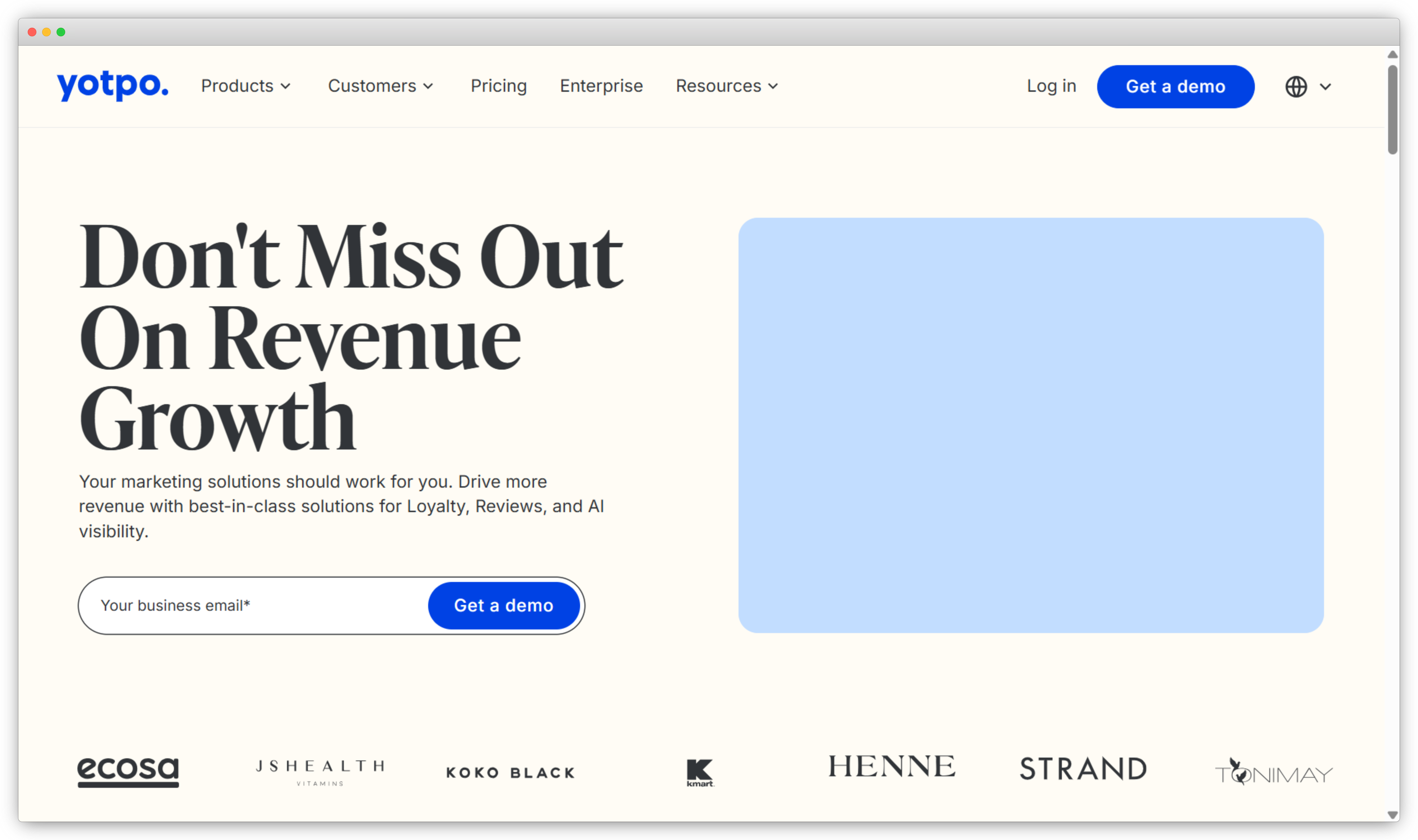Click the 'Your marketing solutions' paragraph
This screenshot has width=1418, height=840.
[x=341, y=506]
